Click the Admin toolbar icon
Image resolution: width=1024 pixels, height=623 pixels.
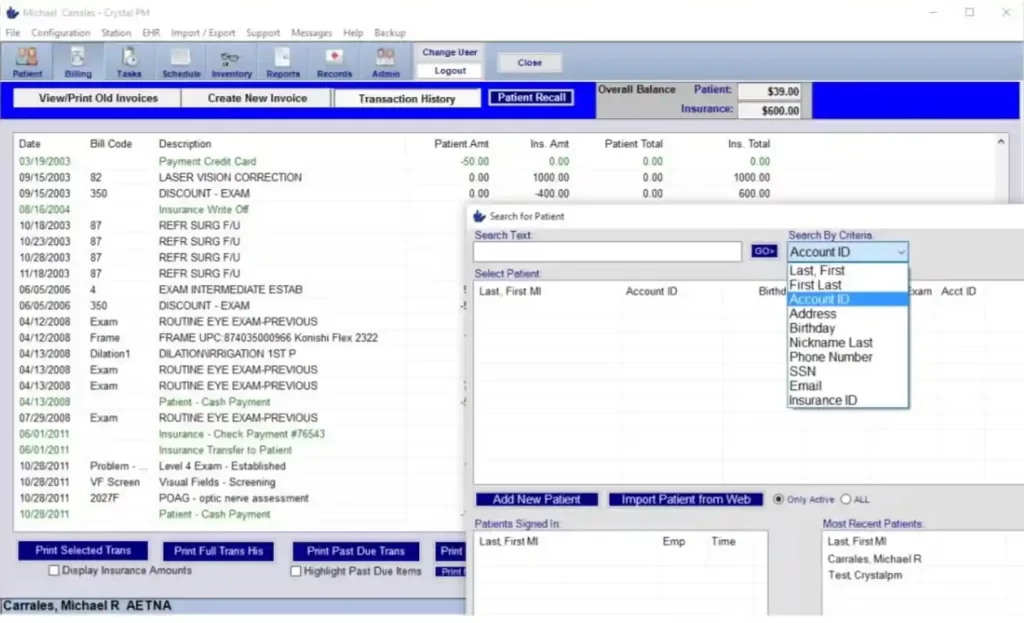[386, 62]
